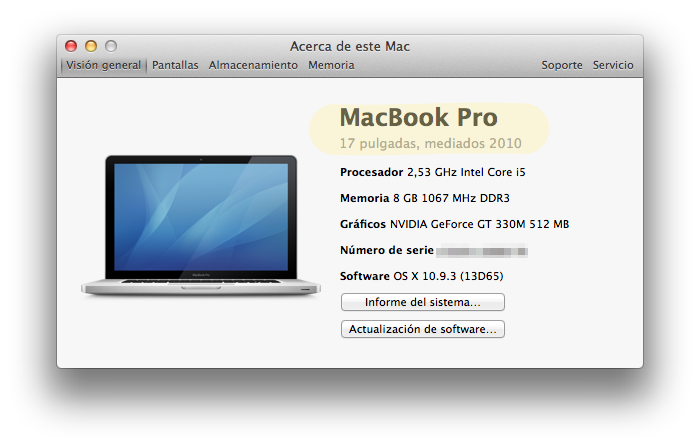700x447 pixels.
Task: Click the Memoria 8 GB line
Action: click(425, 198)
